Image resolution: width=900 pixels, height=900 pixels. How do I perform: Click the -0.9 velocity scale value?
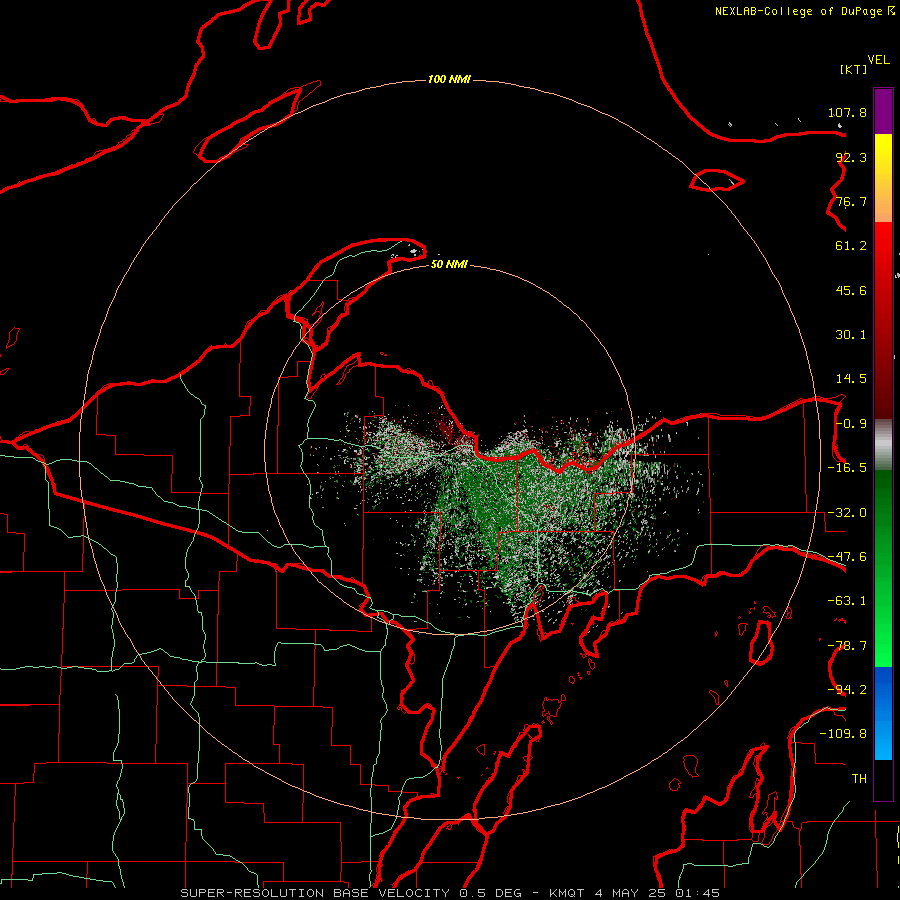coord(851,424)
